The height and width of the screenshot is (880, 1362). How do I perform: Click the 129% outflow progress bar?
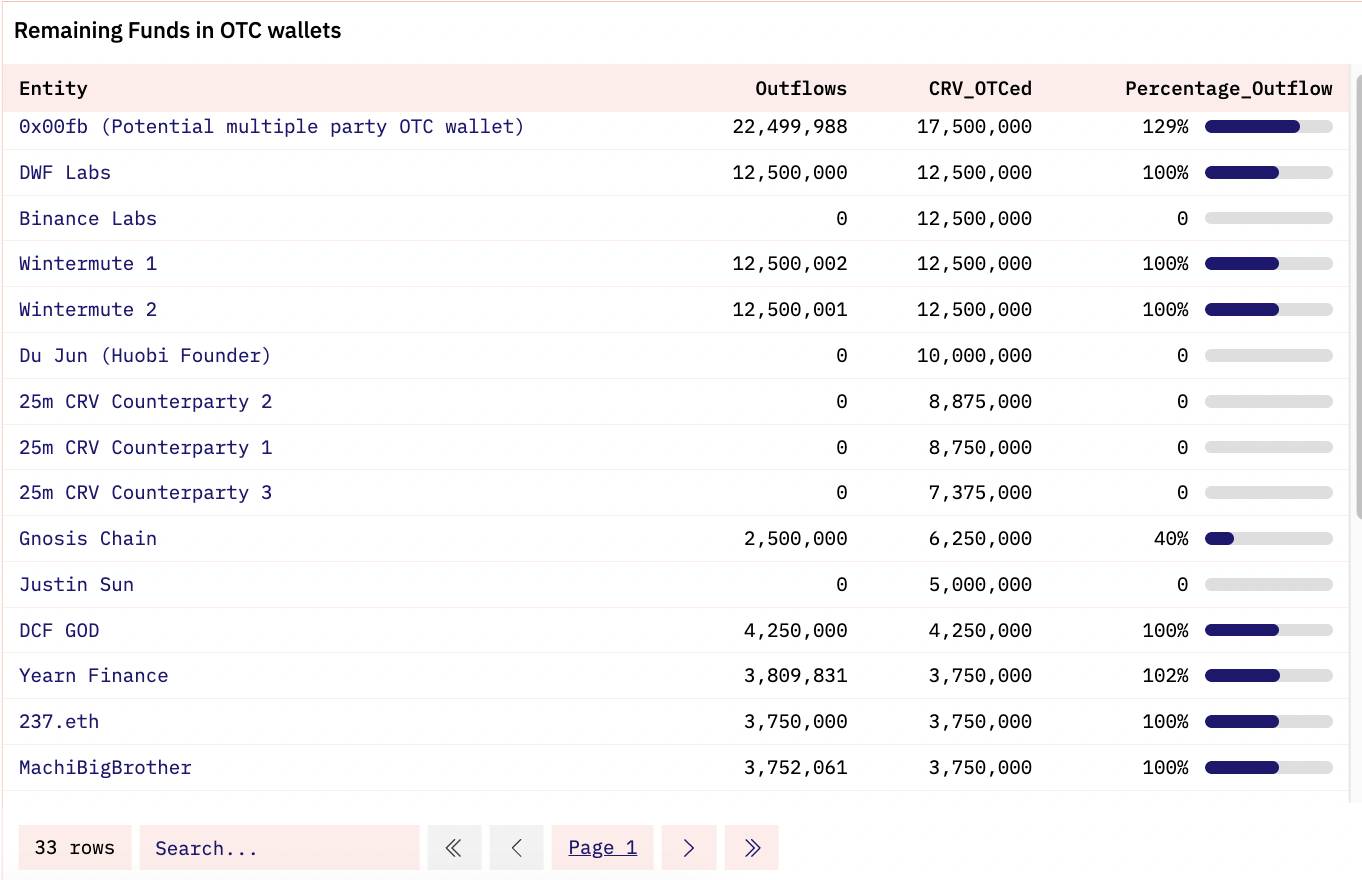click(x=1269, y=127)
